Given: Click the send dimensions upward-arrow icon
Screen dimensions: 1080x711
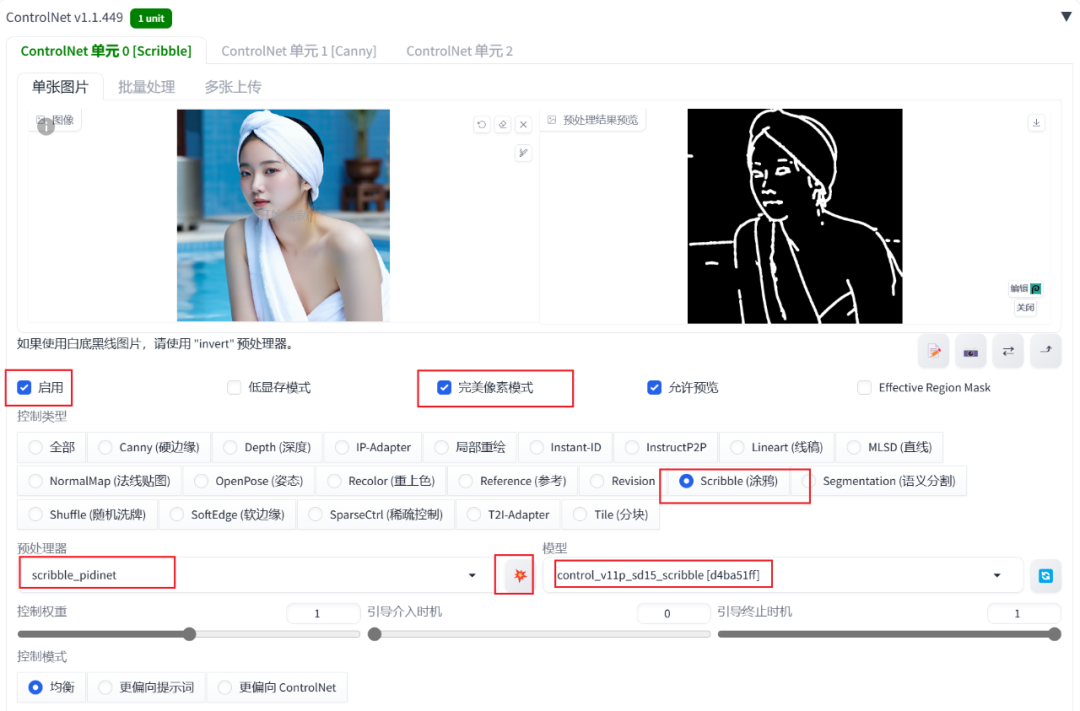Looking at the screenshot, I should [1046, 351].
